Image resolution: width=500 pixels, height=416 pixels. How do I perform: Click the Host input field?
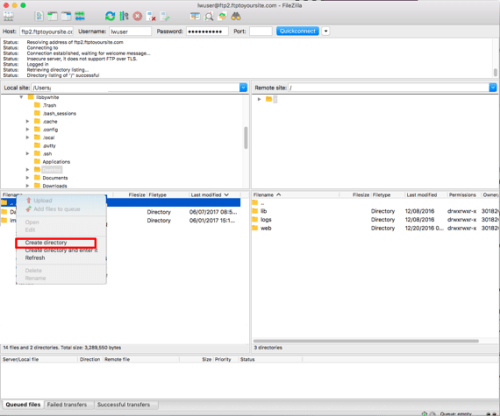click(47, 31)
